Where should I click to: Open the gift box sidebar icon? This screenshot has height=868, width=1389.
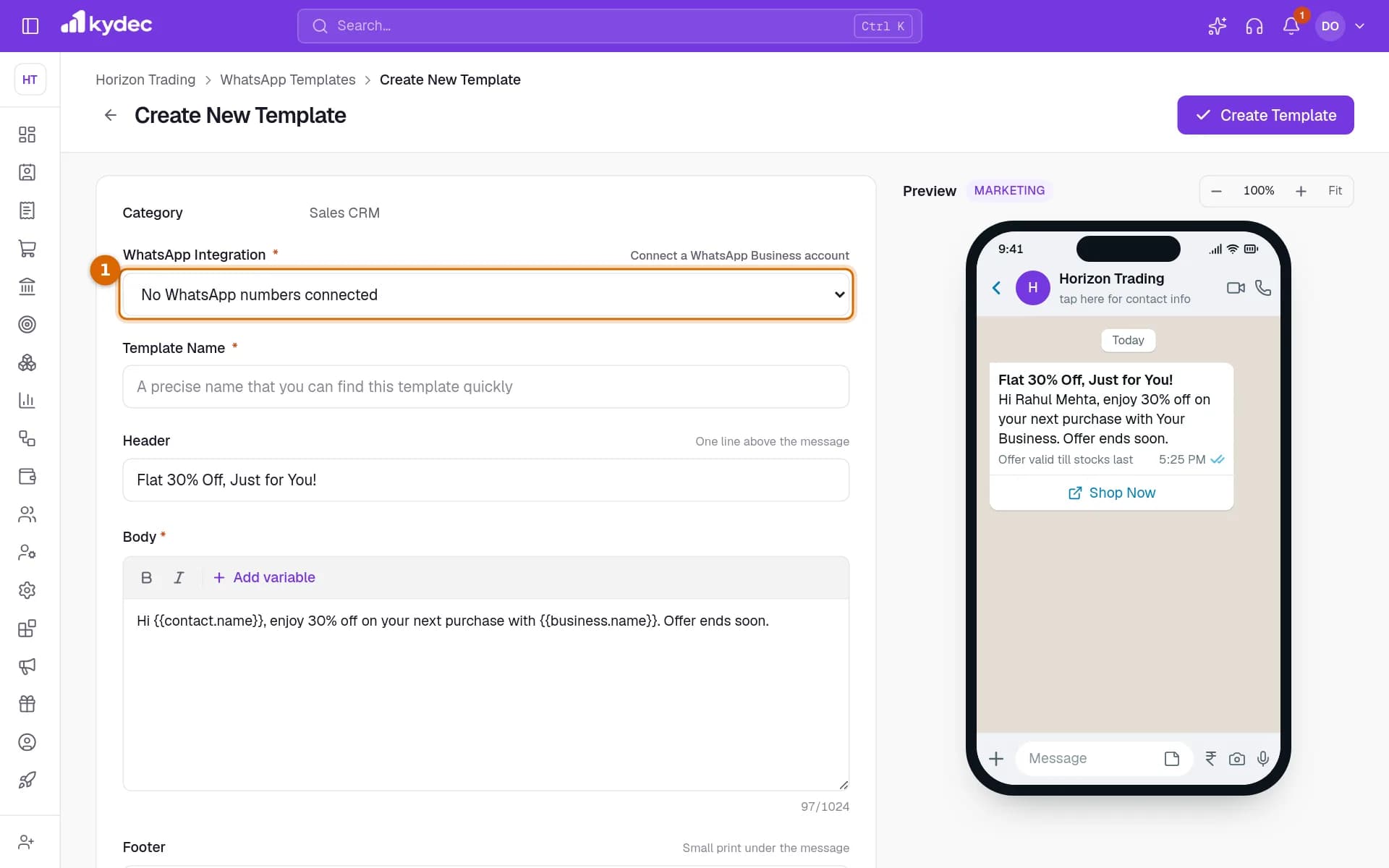tap(27, 704)
